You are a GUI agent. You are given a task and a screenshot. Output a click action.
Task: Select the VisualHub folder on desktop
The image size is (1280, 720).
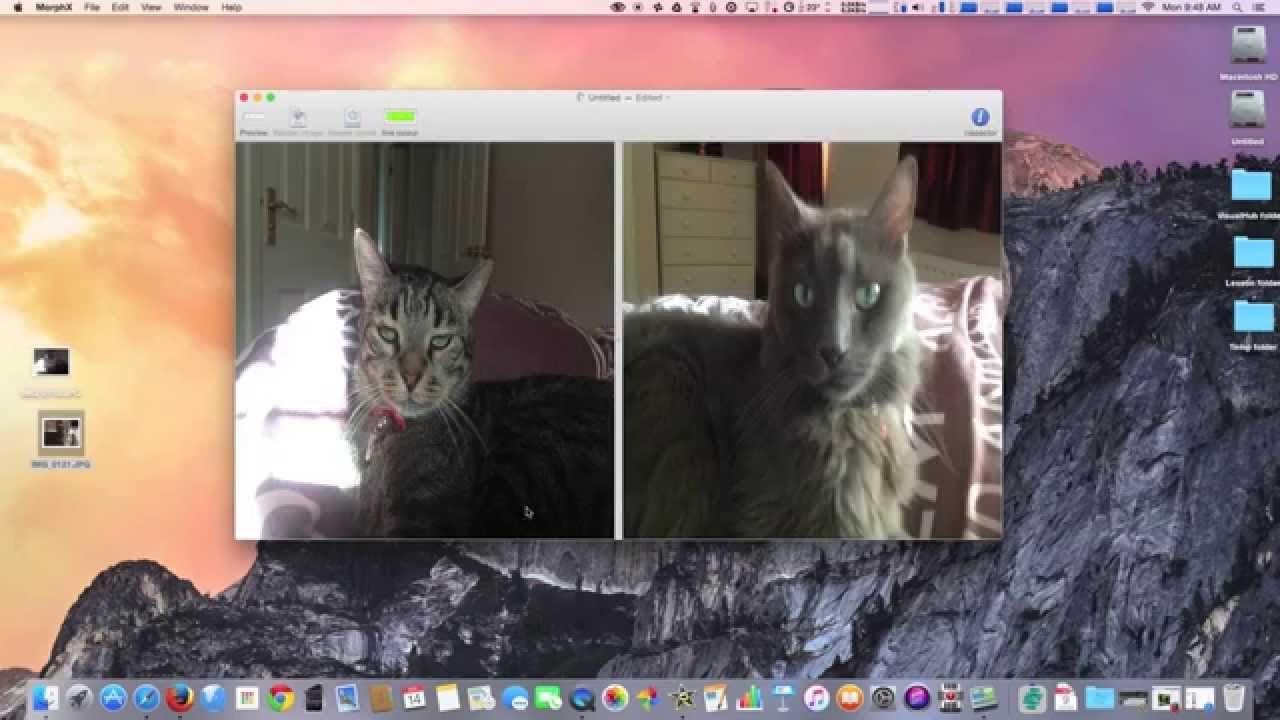click(1251, 185)
